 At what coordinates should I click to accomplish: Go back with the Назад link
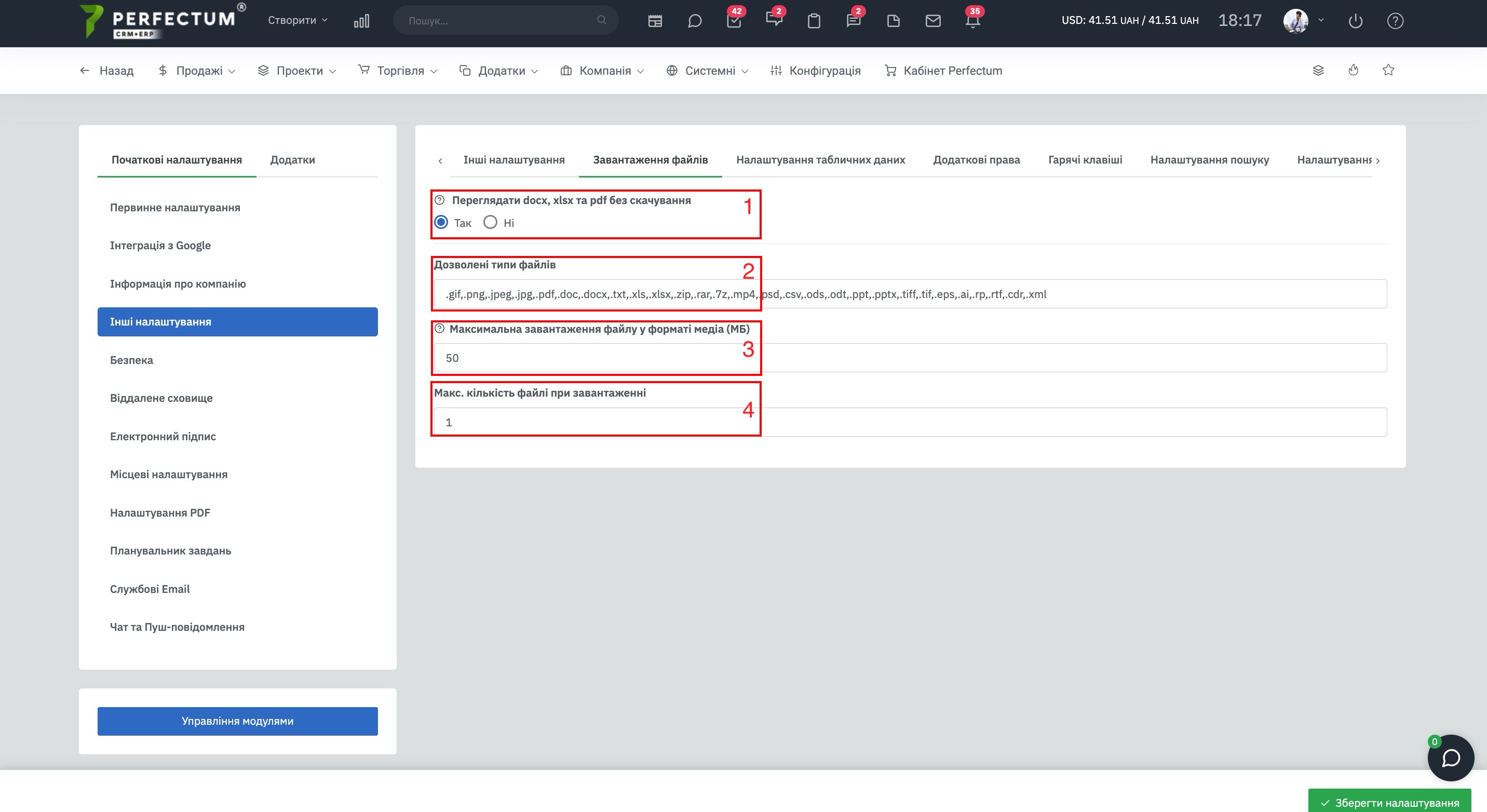107,71
